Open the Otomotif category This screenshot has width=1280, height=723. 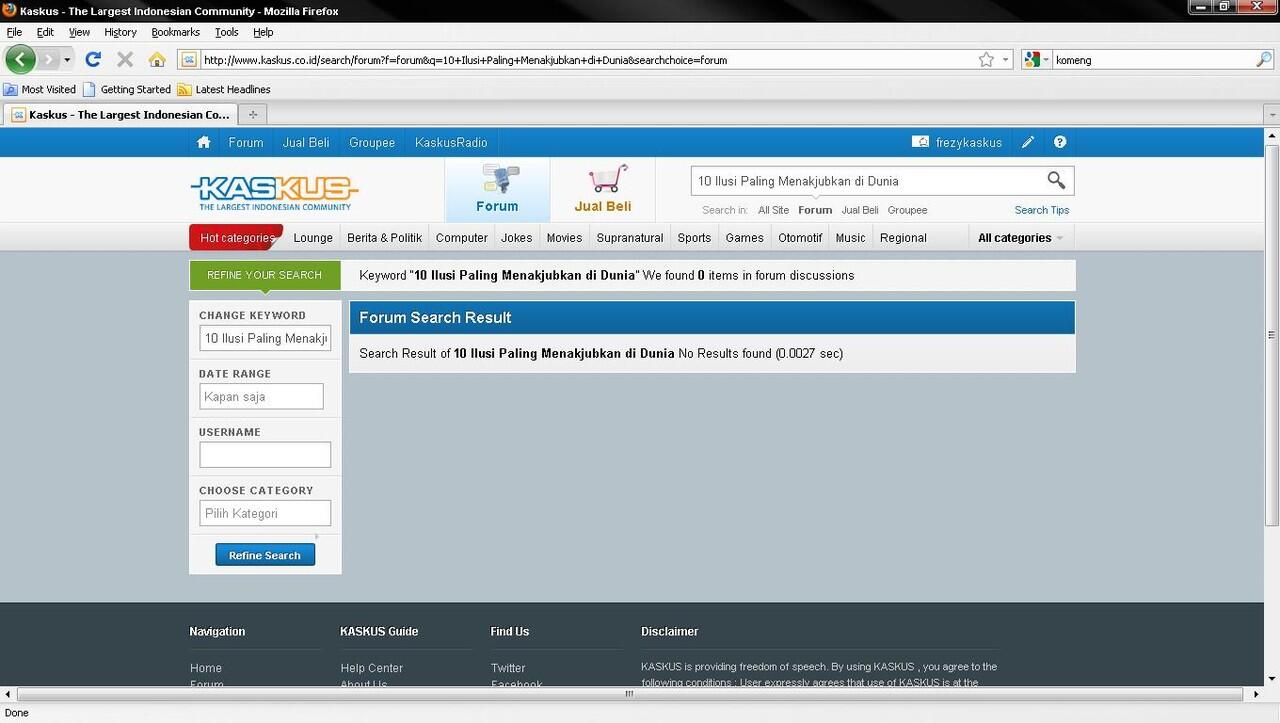[800, 238]
